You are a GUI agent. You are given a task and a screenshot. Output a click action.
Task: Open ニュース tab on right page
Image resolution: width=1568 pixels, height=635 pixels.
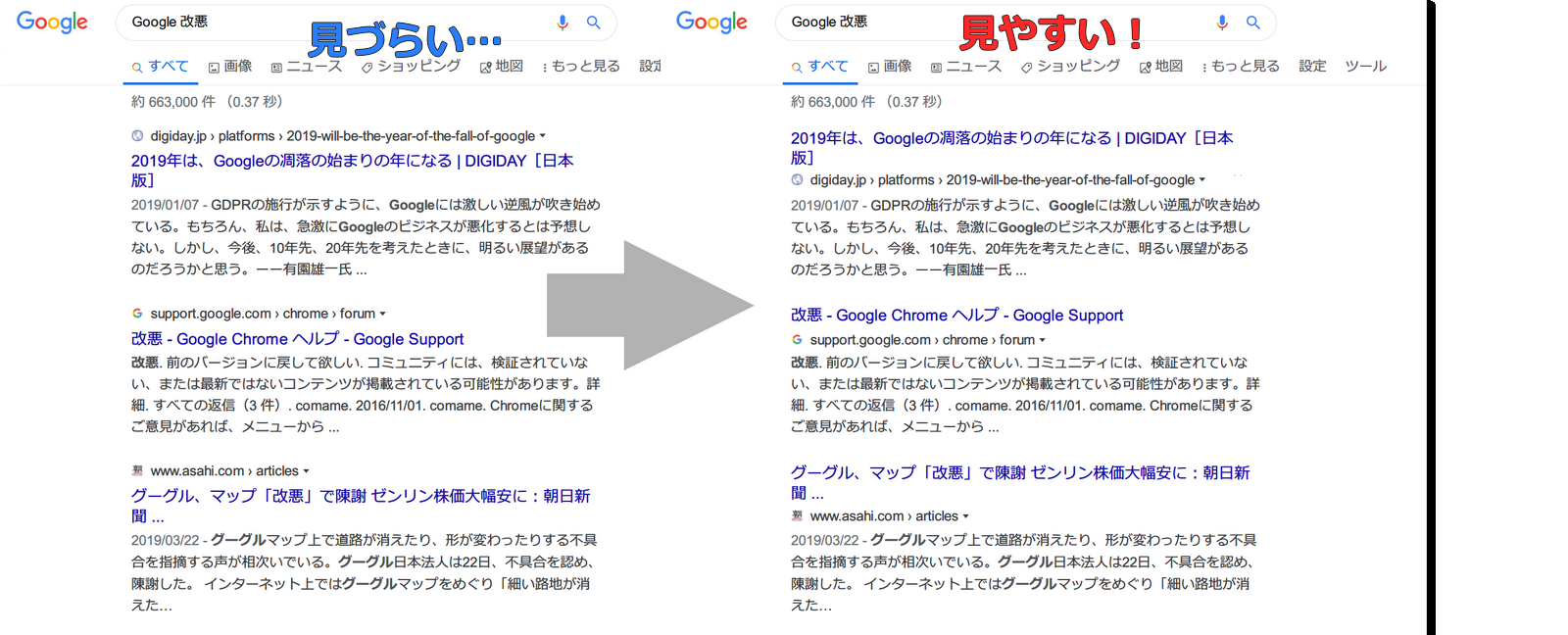pos(966,67)
